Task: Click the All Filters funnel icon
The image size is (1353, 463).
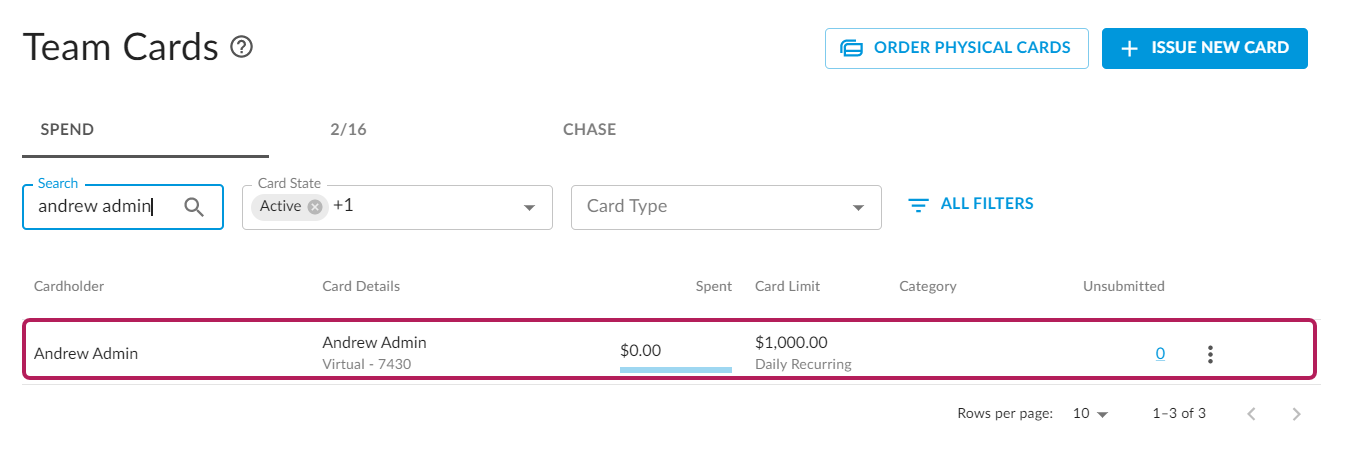Action: coord(918,205)
